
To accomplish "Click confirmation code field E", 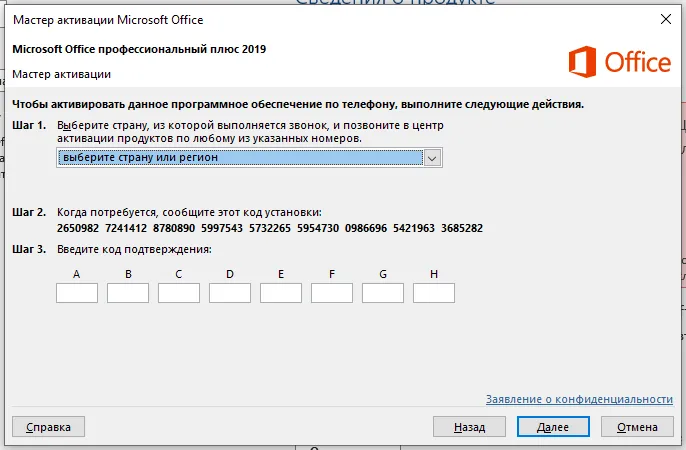I will pyautogui.click(x=281, y=293).
